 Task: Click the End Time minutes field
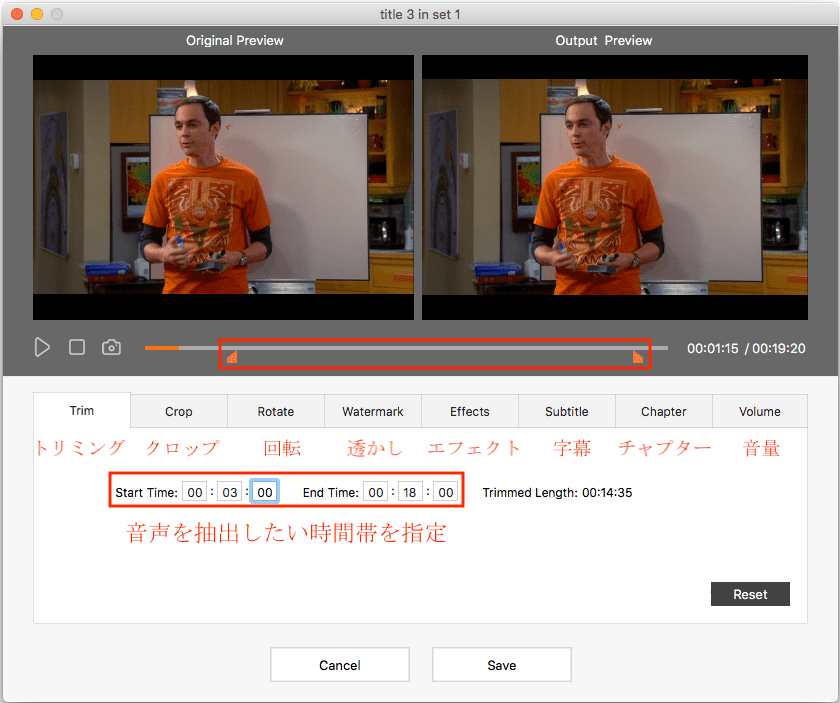(410, 492)
